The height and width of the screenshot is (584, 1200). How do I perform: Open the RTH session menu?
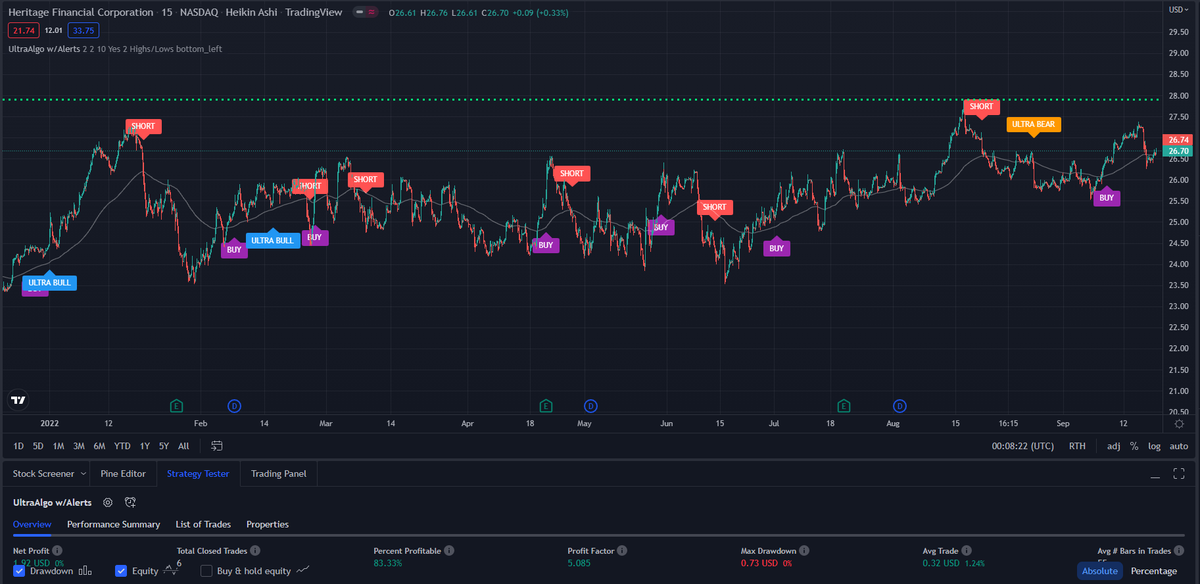(x=1077, y=446)
